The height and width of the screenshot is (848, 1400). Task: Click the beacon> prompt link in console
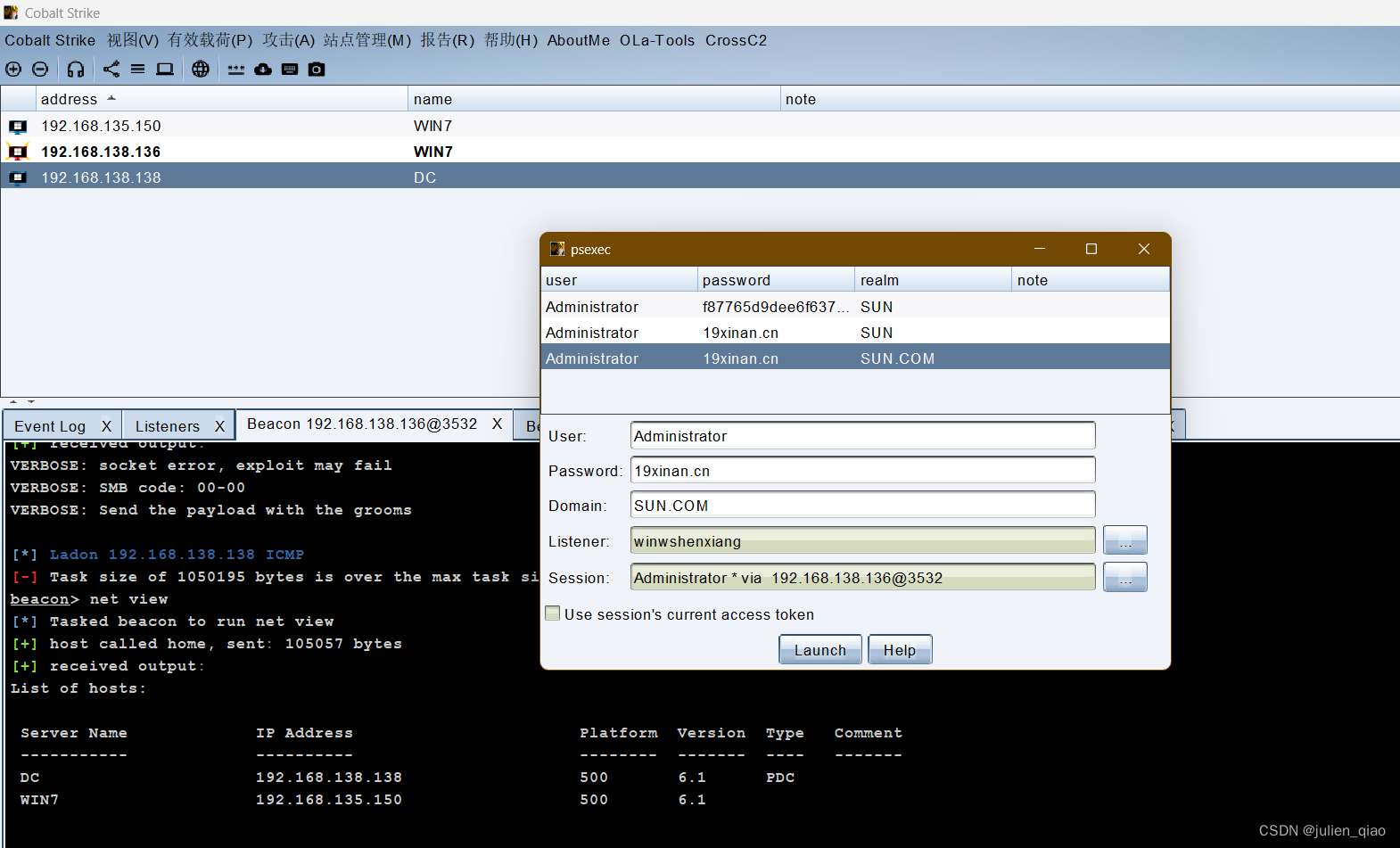pos(40,599)
